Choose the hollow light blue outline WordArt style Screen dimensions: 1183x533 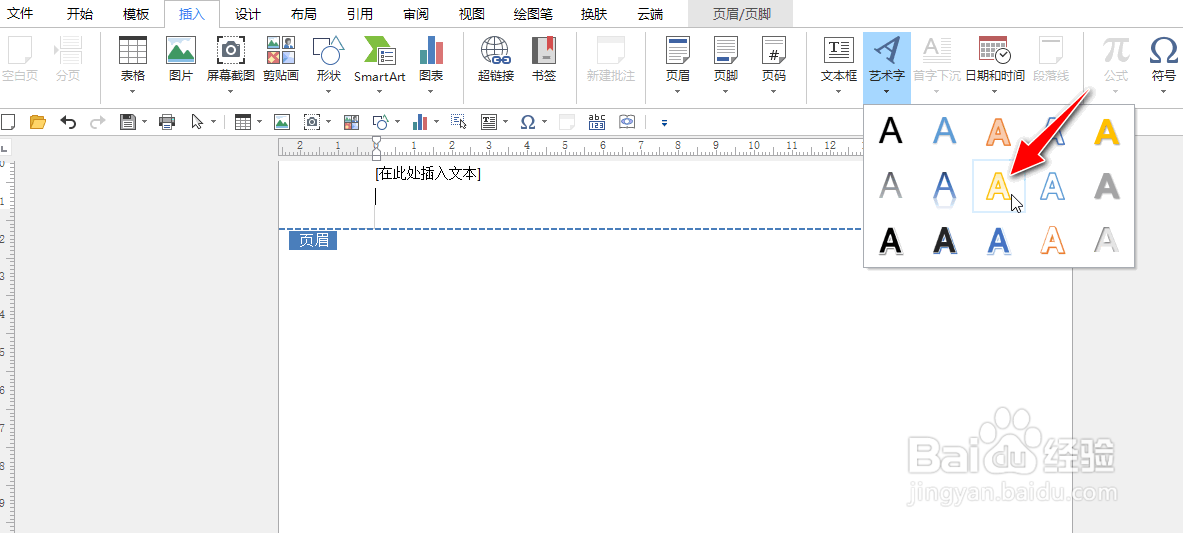coord(1053,186)
